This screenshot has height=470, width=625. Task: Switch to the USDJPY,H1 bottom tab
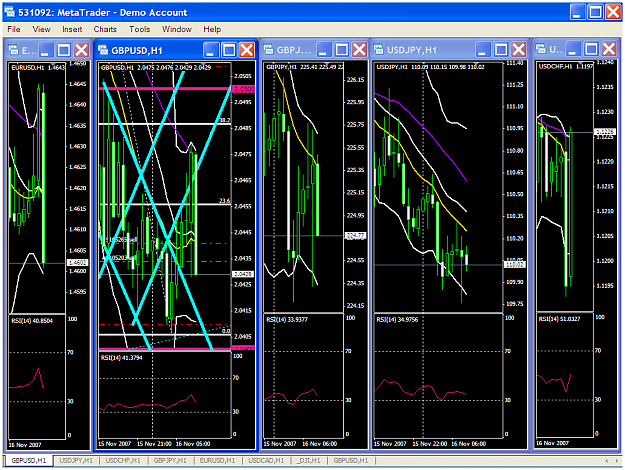point(76,460)
